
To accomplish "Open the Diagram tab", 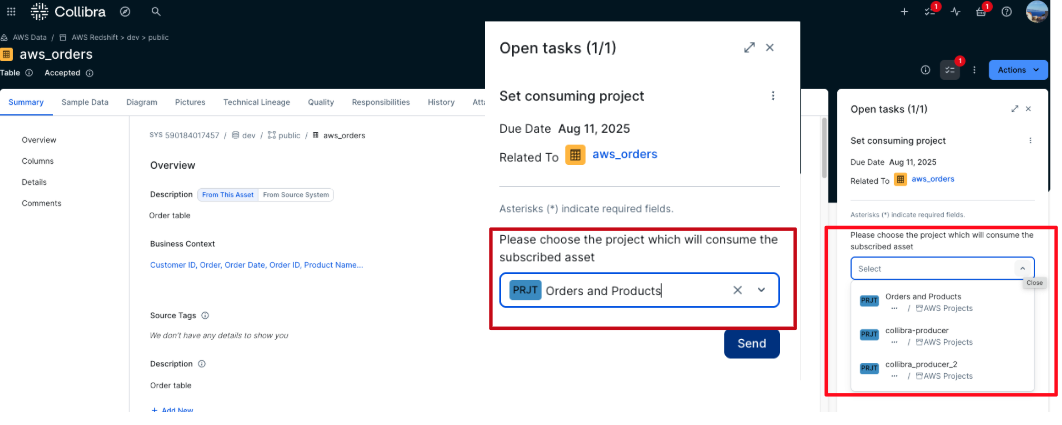I will point(142,102).
